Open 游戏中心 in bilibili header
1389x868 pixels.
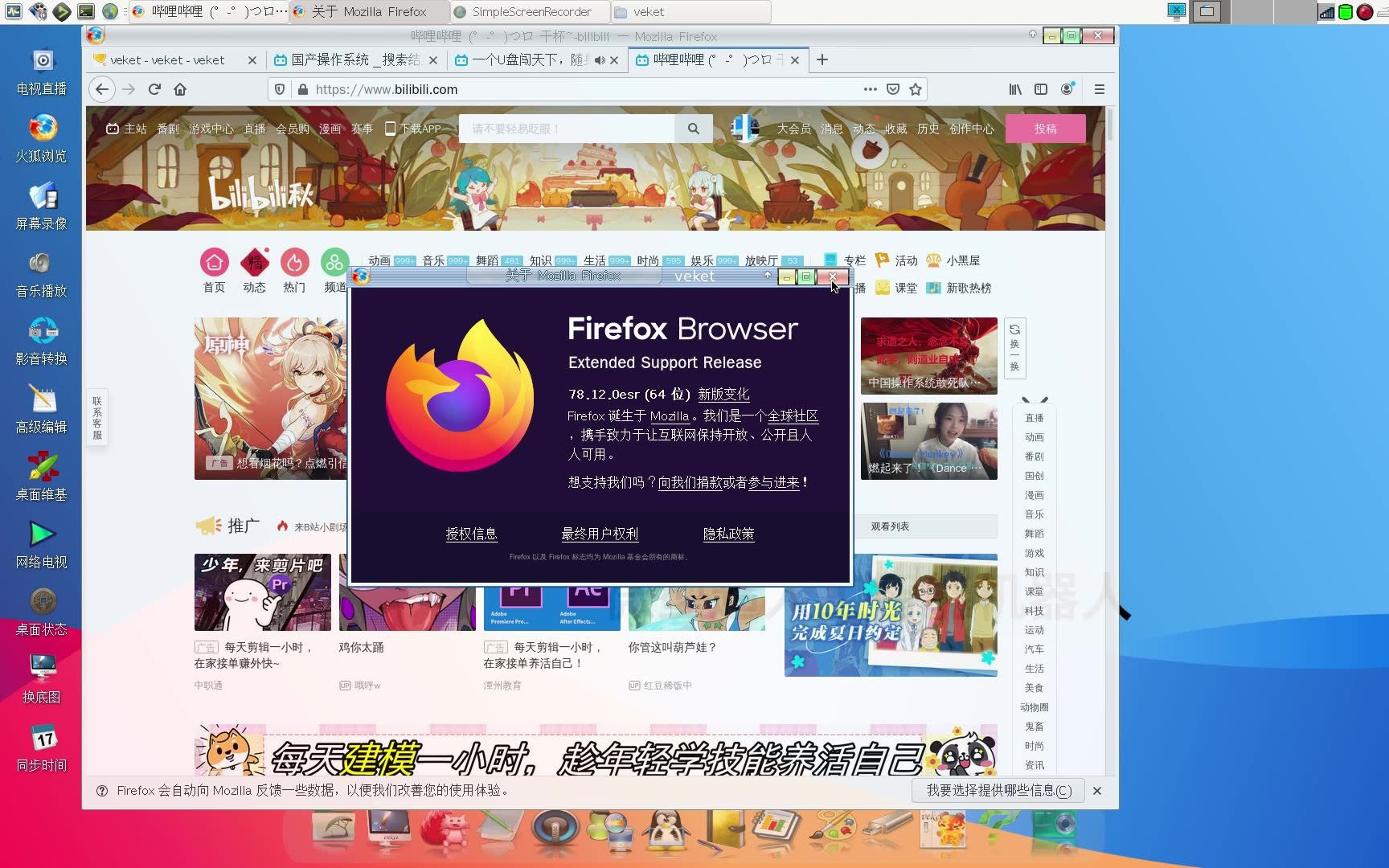point(211,129)
